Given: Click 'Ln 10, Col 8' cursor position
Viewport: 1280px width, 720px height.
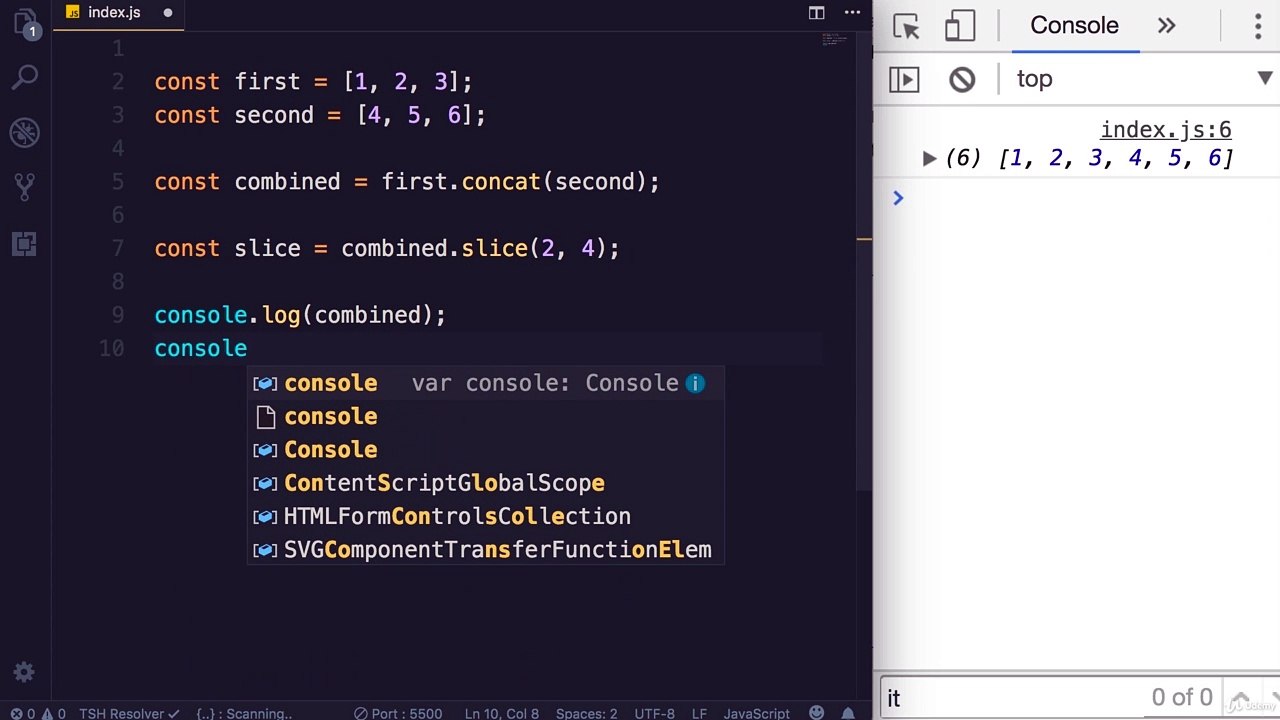Looking at the screenshot, I should 502,713.
